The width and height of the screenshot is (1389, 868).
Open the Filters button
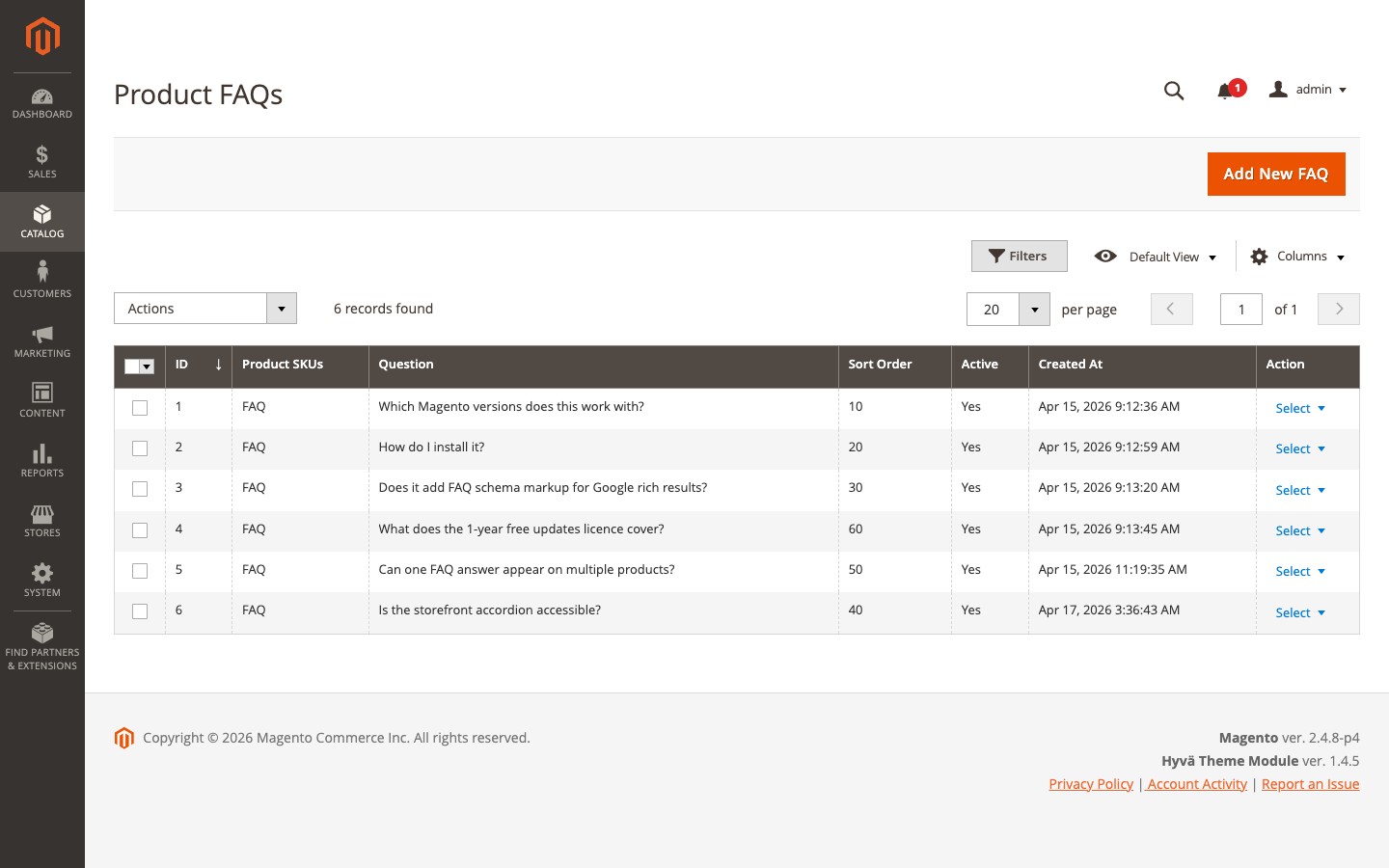coord(1019,256)
